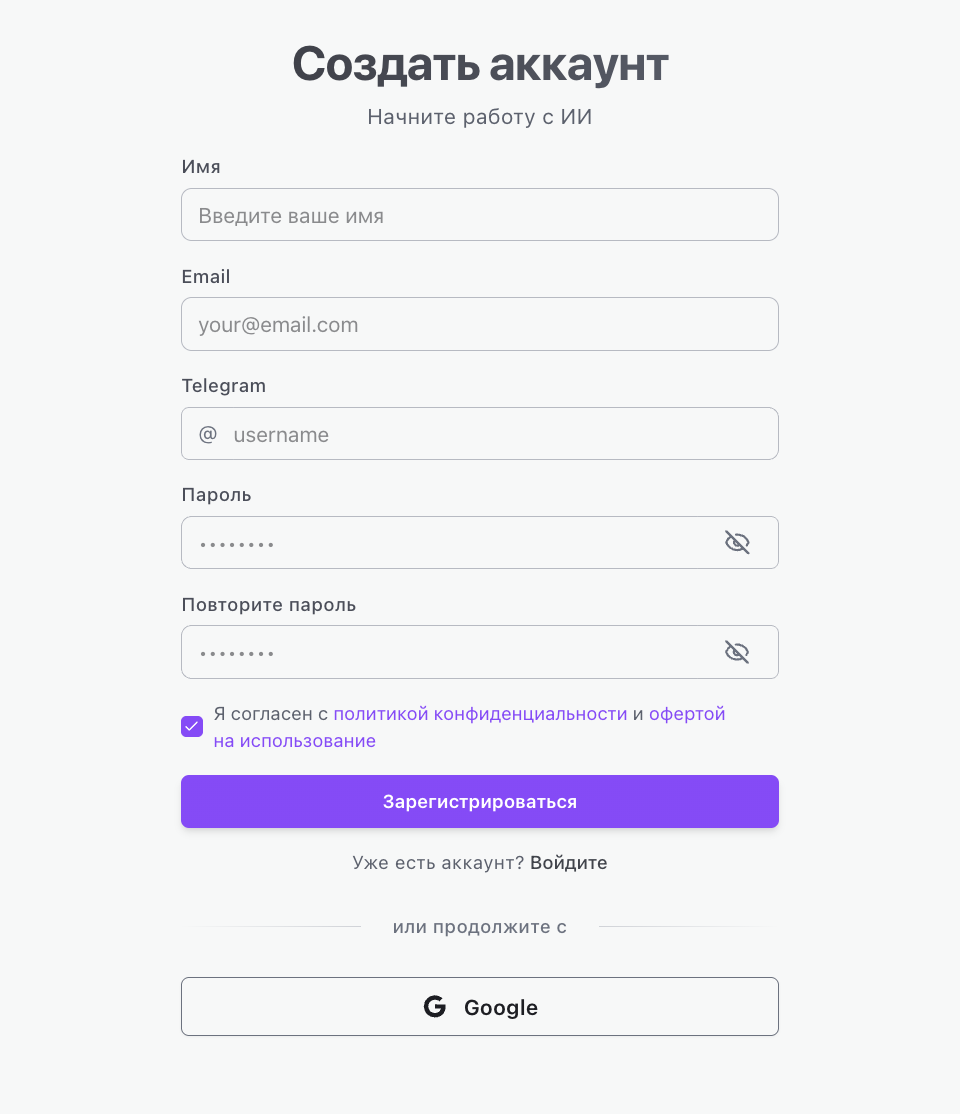Click the Имя field label
960x1114 pixels.
(x=201, y=167)
